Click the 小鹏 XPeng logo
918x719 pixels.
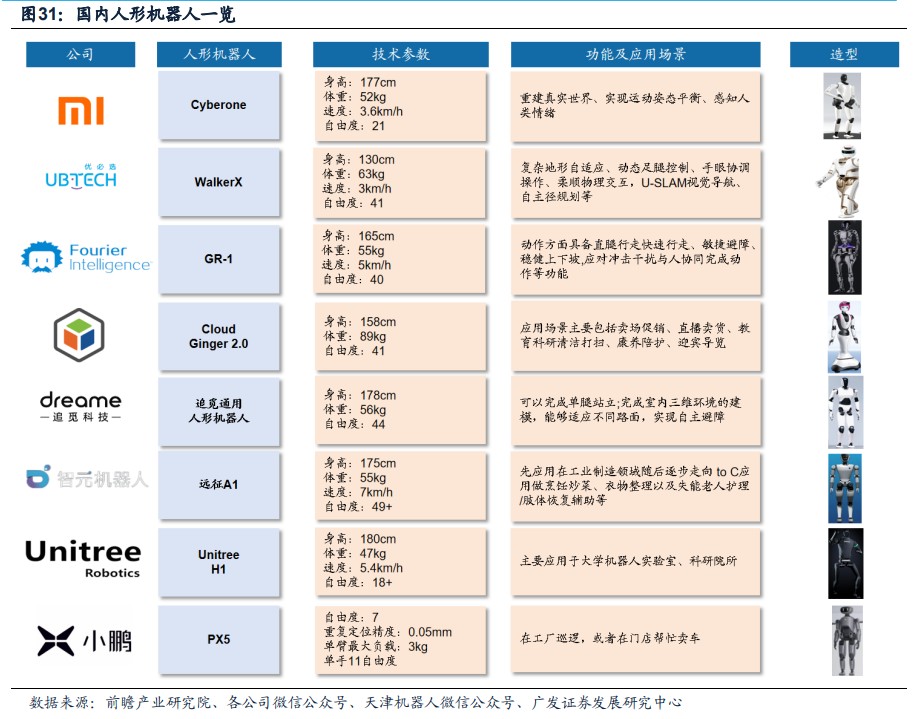click(84, 640)
